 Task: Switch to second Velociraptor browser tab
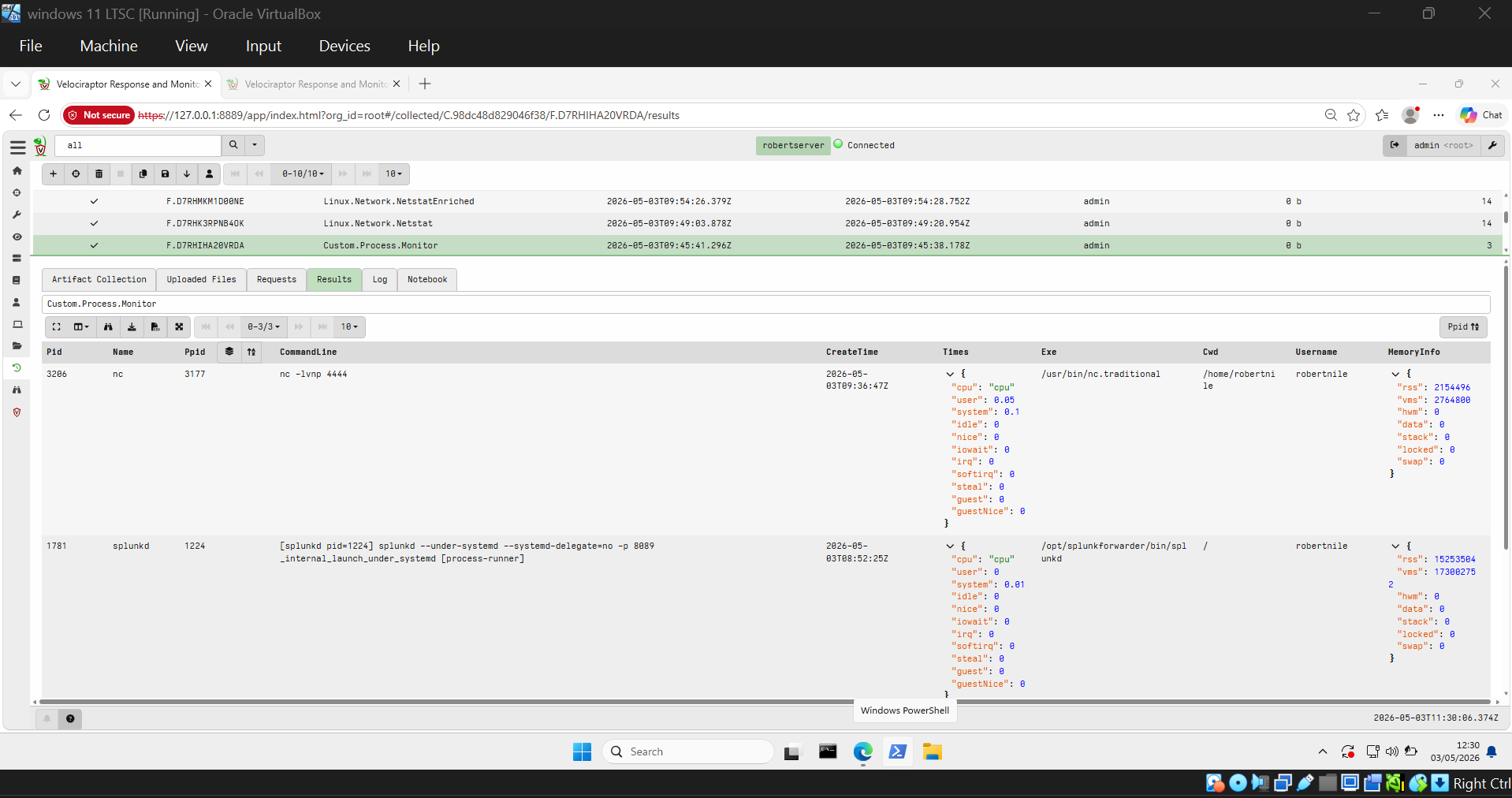pyautogui.click(x=314, y=84)
